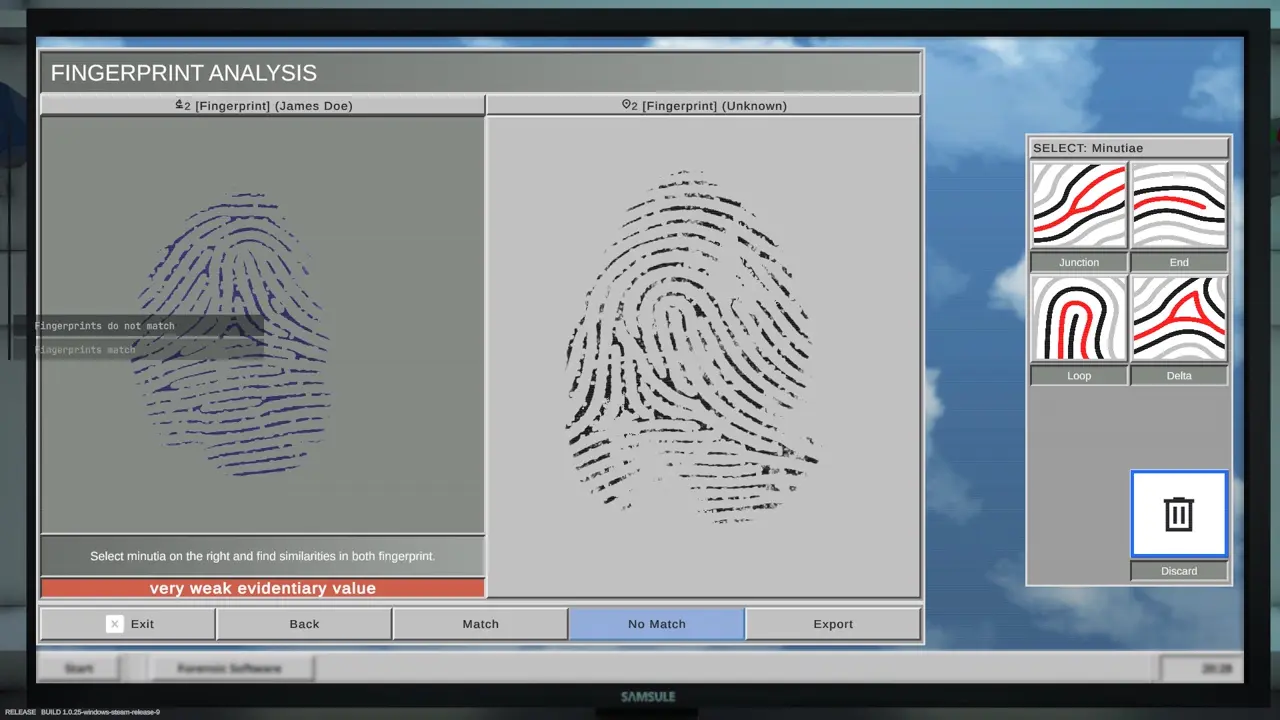
Task: Click the X icon on Exit button
Action: [x=114, y=624]
